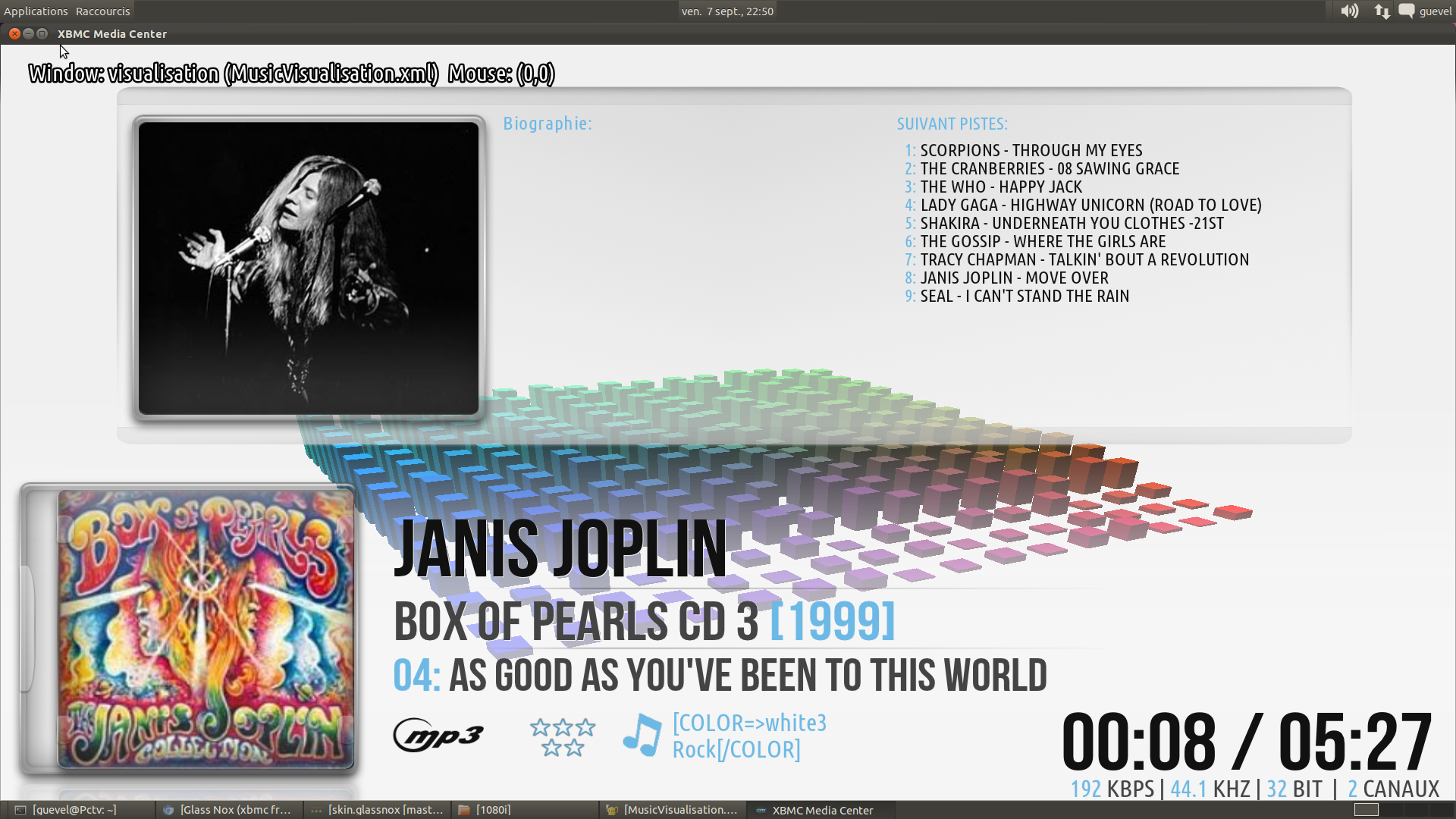Click the JANIS JOPLIN artist name
The height and width of the screenshot is (819, 1456).
(560, 548)
